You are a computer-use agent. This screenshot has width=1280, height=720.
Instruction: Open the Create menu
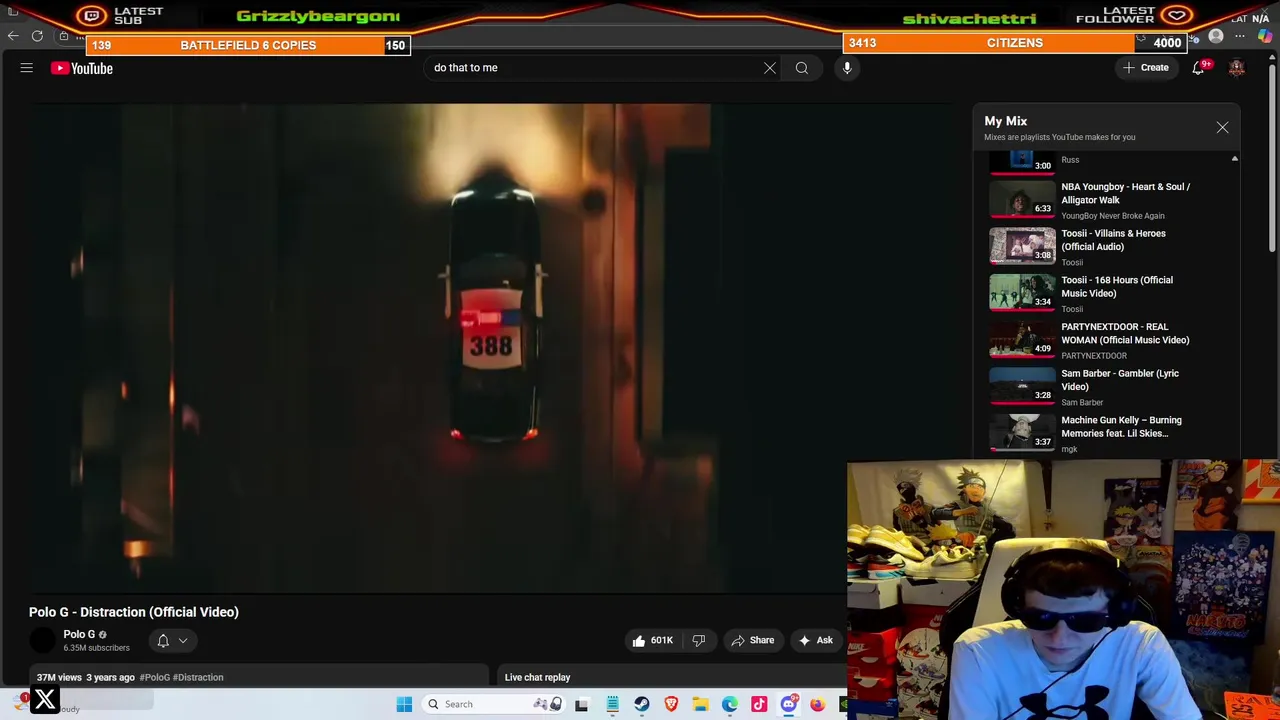pyautogui.click(x=1146, y=68)
